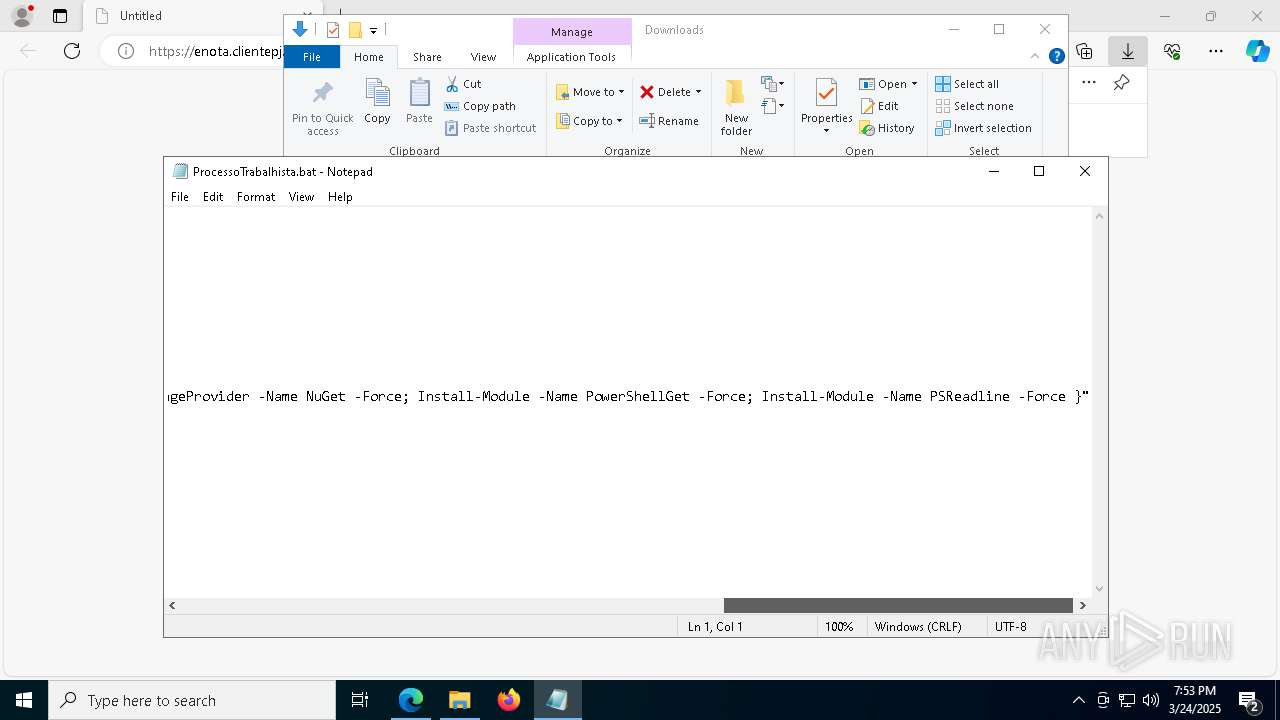This screenshot has width=1280, height=720.
Task: Click Select none in Explorer
Action: pos(974,106)
